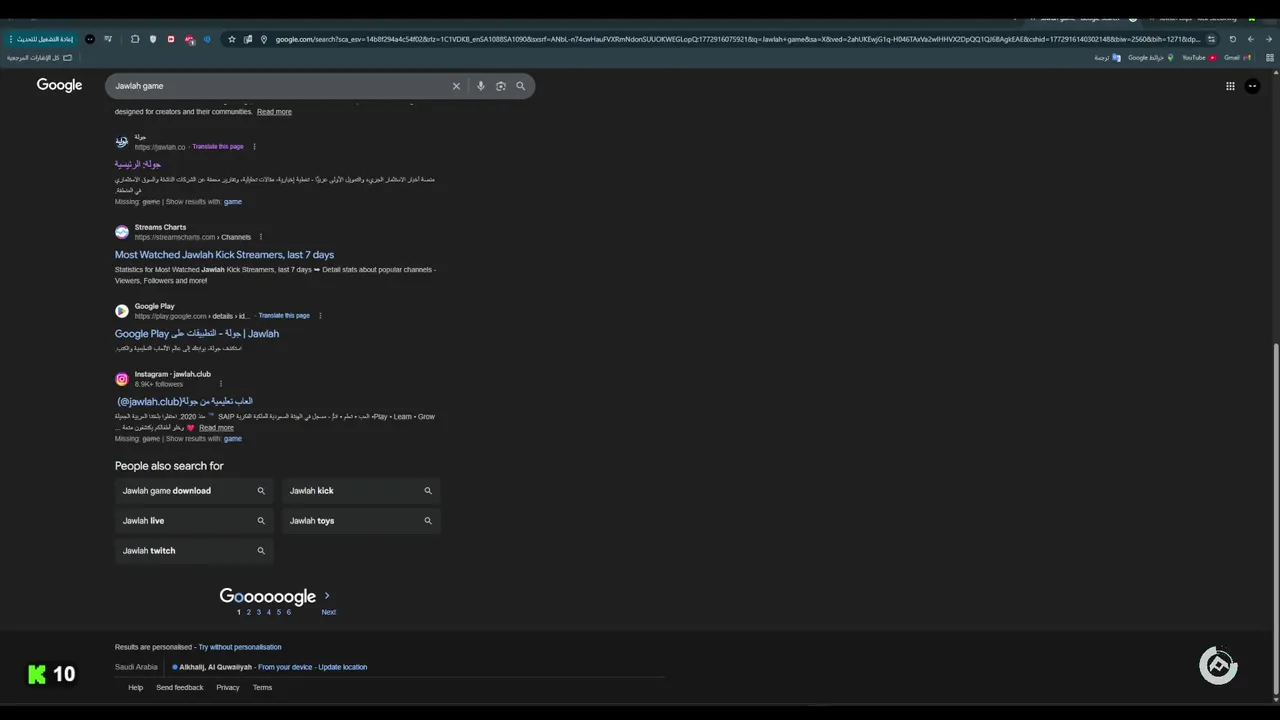Go to results page 6
The image size is (1280, 720).
coord(289,612)
